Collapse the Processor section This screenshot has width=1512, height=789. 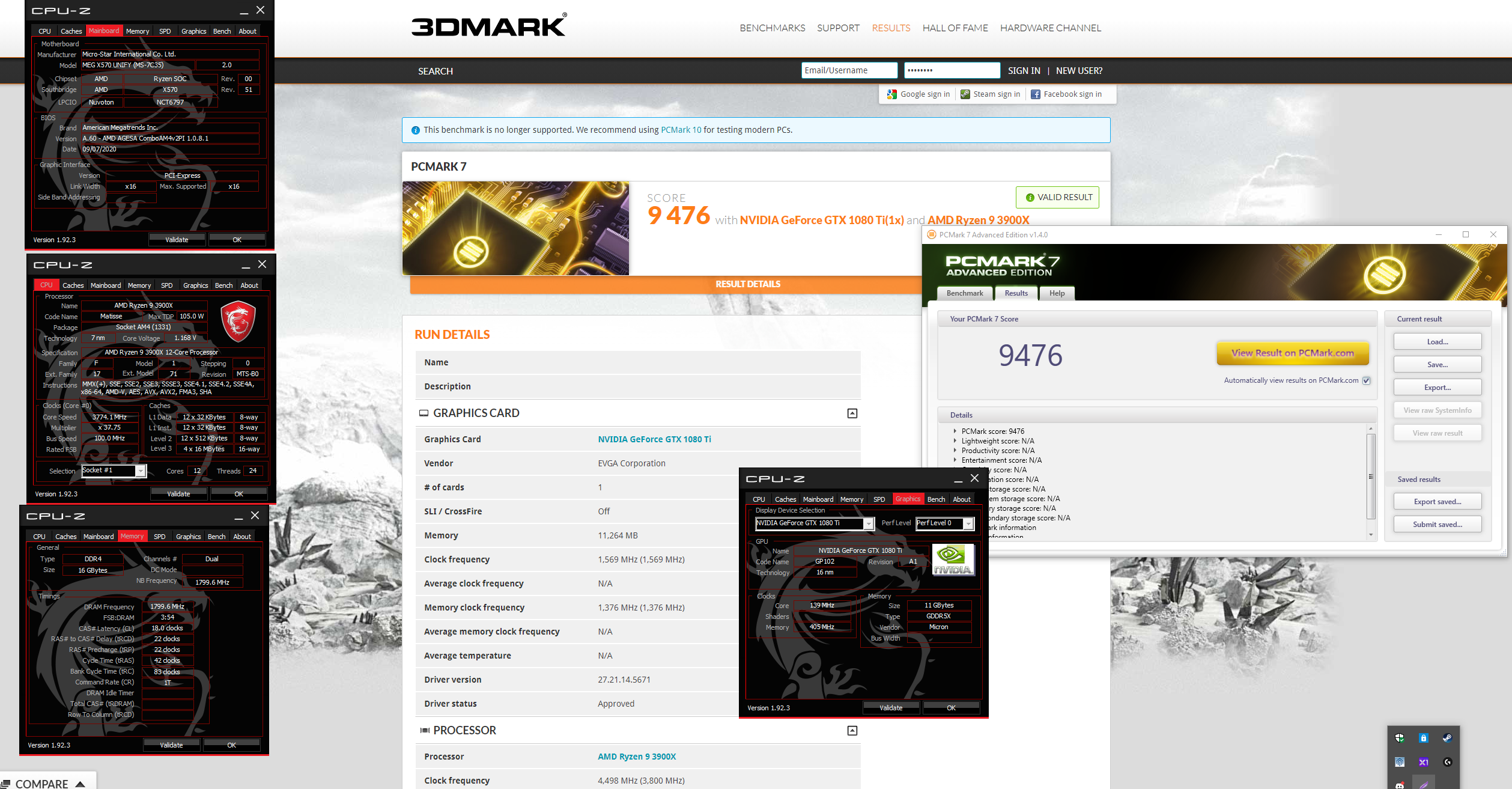tap(852, 731)
